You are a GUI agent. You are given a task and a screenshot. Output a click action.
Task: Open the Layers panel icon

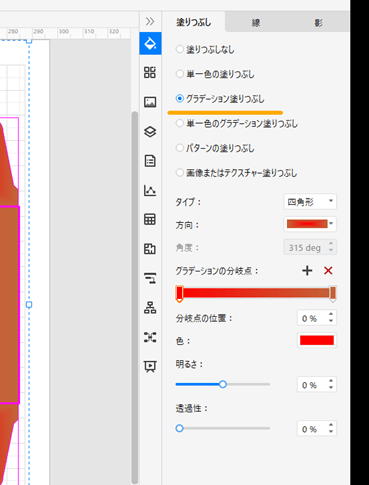(150, 131)
